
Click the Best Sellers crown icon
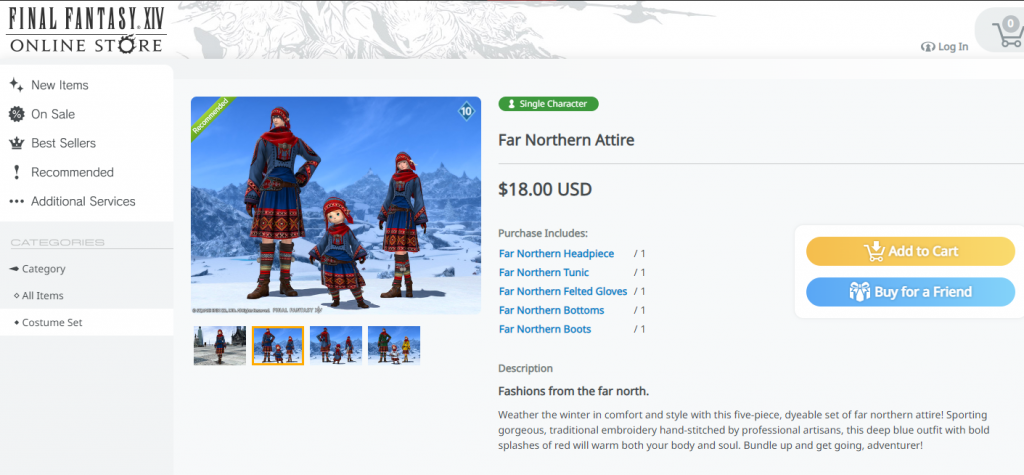16,143
